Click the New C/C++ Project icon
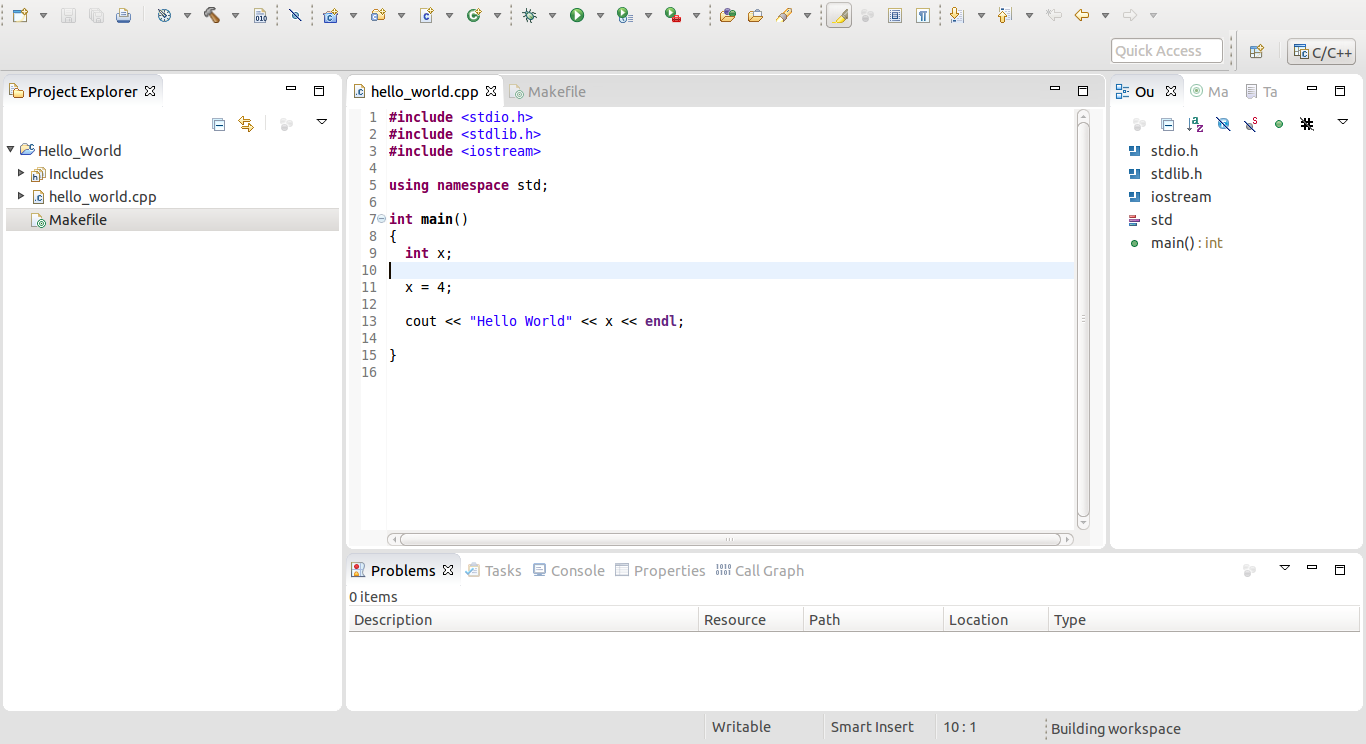Viewport: 1366px width, 744px height. pyautogui.click(x=330, y=15)
